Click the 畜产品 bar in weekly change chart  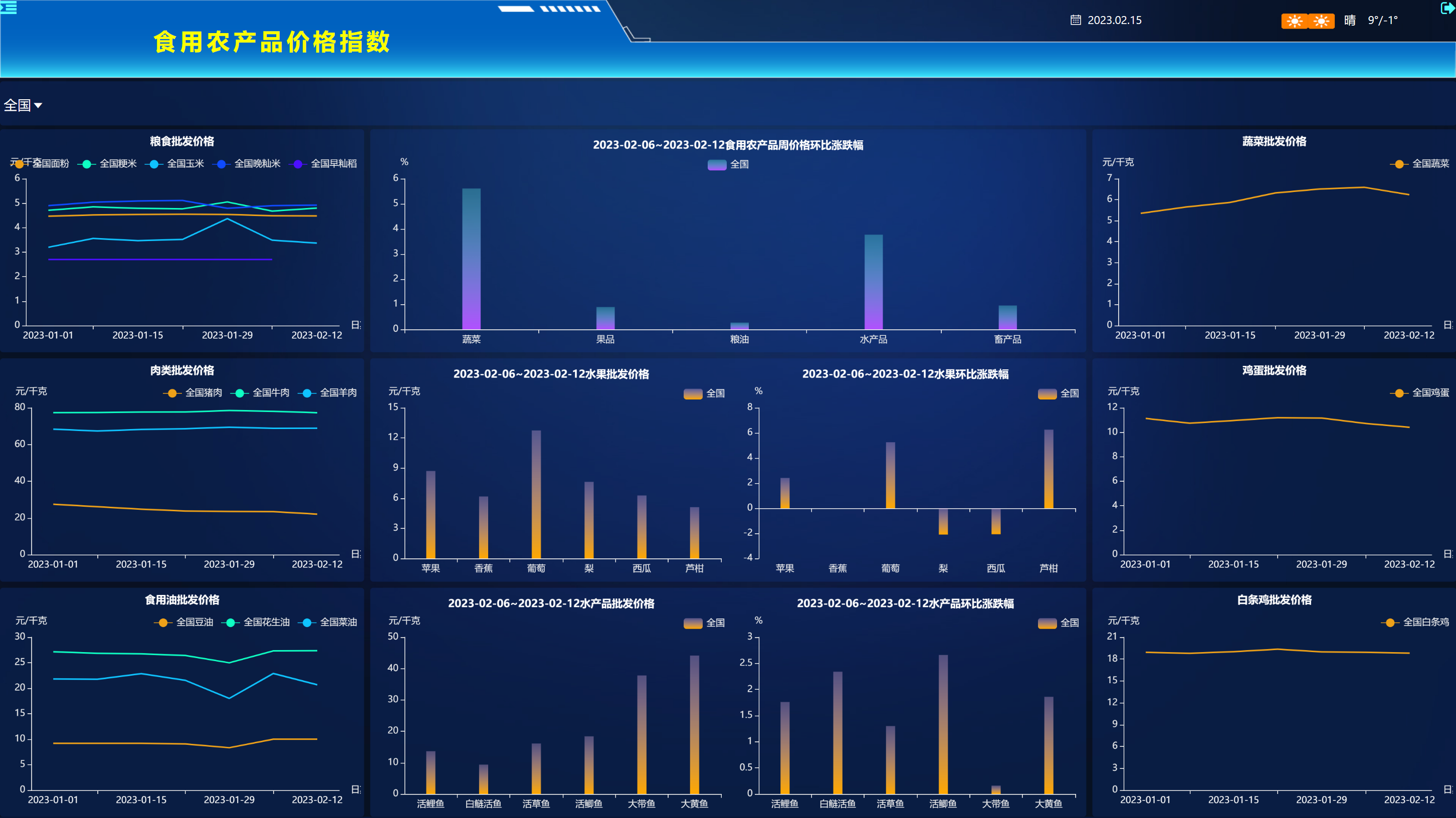[1007, 318]
